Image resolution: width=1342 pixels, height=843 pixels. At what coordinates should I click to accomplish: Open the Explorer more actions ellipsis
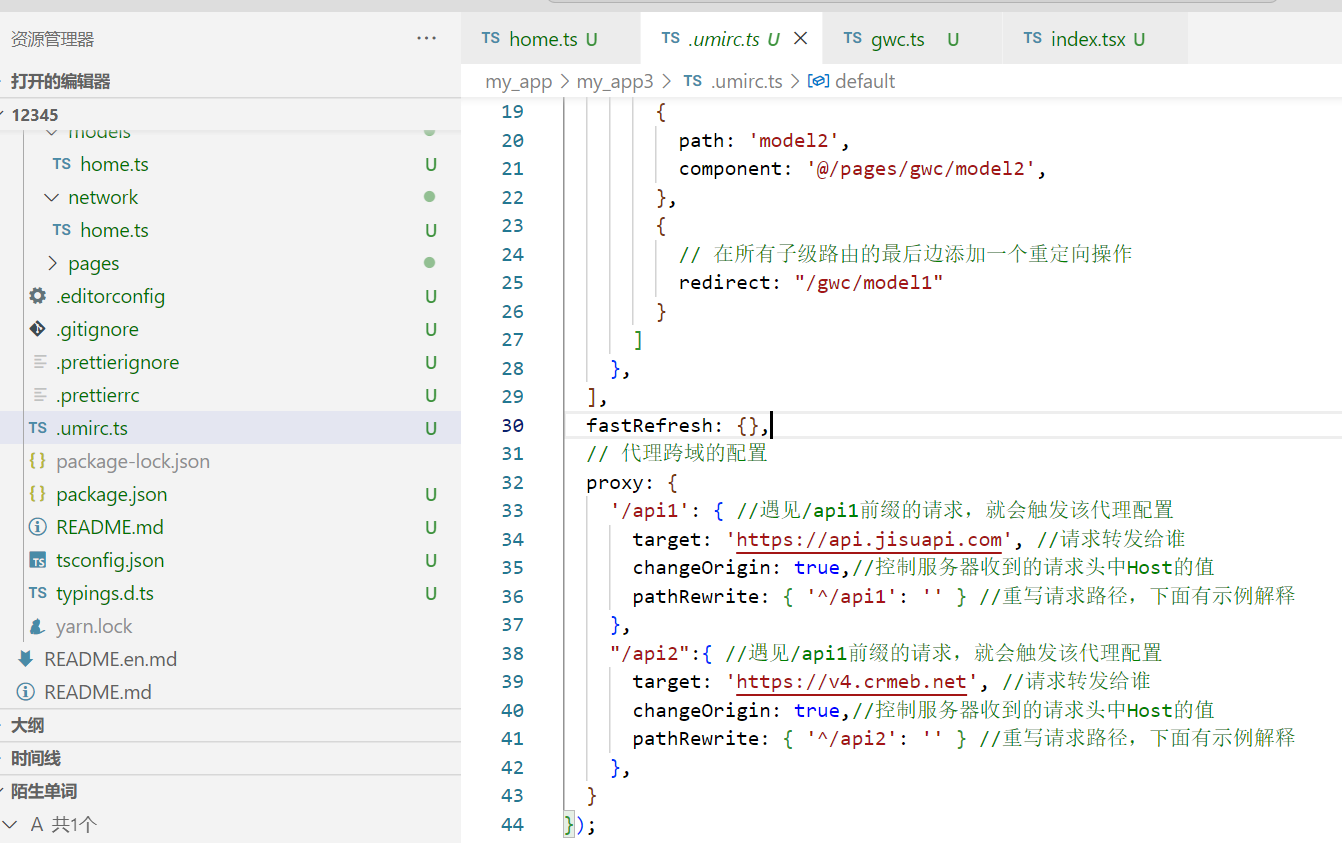coord(427,38)
